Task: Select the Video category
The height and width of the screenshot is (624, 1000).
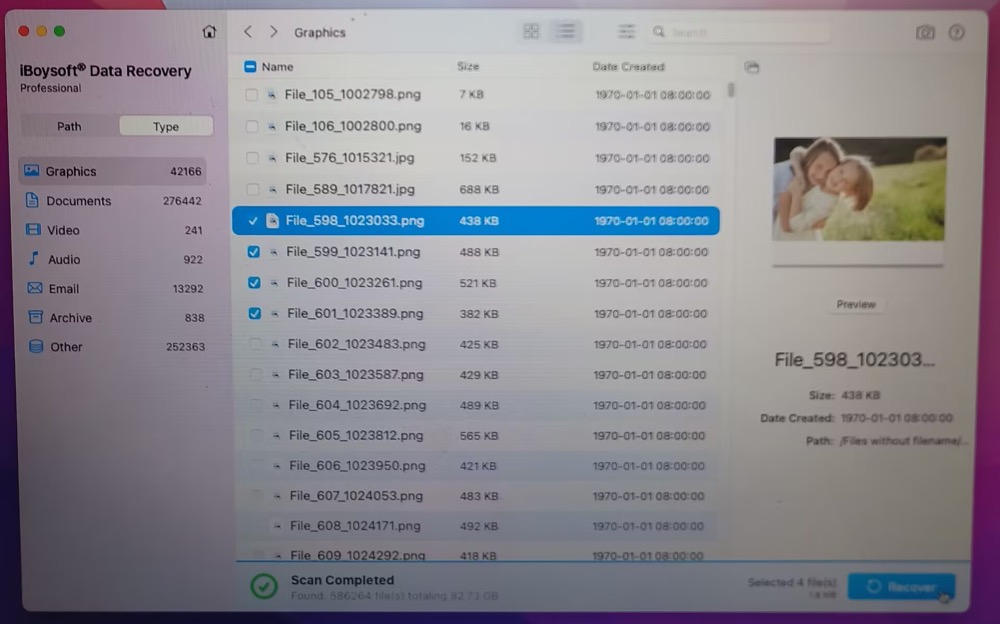Action: [114, 230]
